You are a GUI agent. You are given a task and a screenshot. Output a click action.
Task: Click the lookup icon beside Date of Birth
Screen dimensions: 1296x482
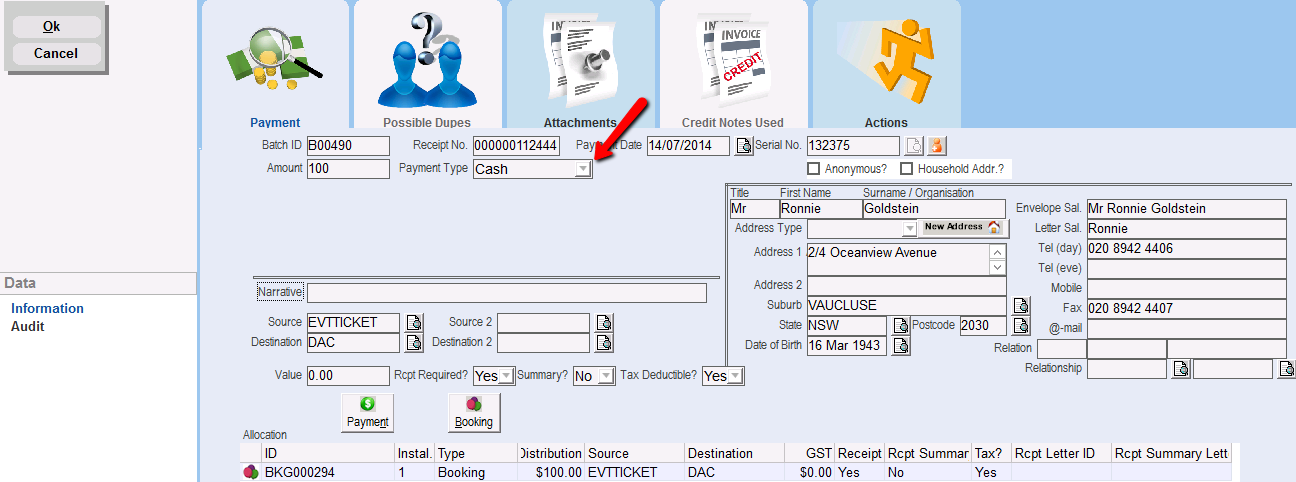pos(901,346)
